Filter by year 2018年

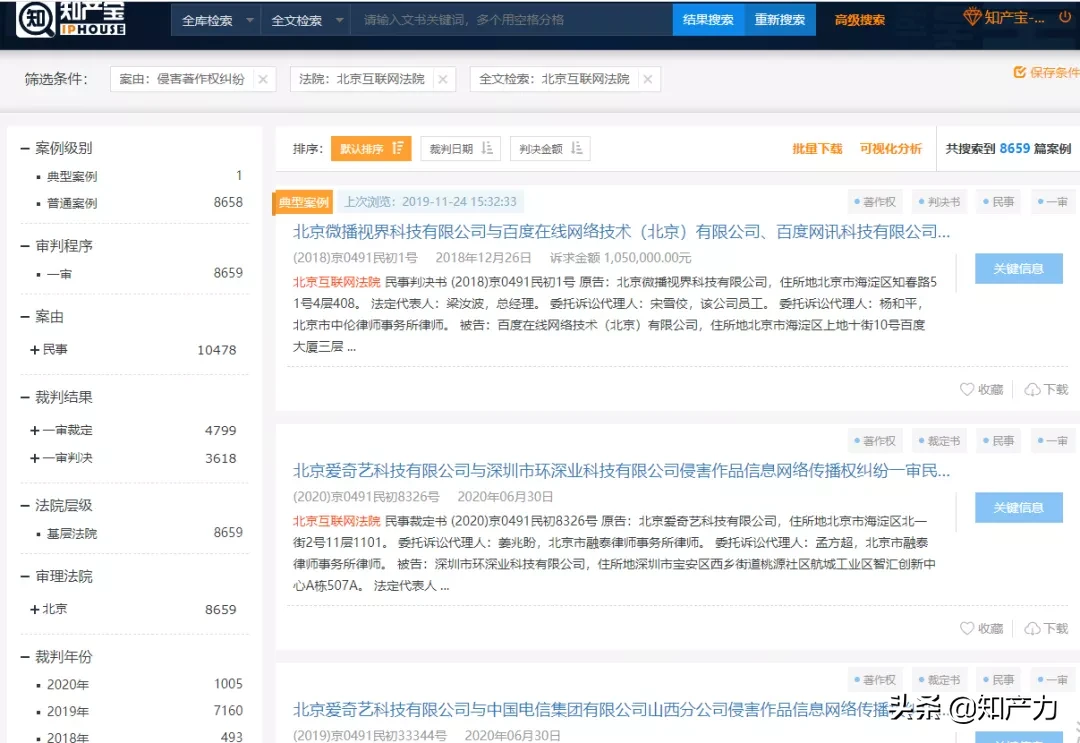coord(68,737)
